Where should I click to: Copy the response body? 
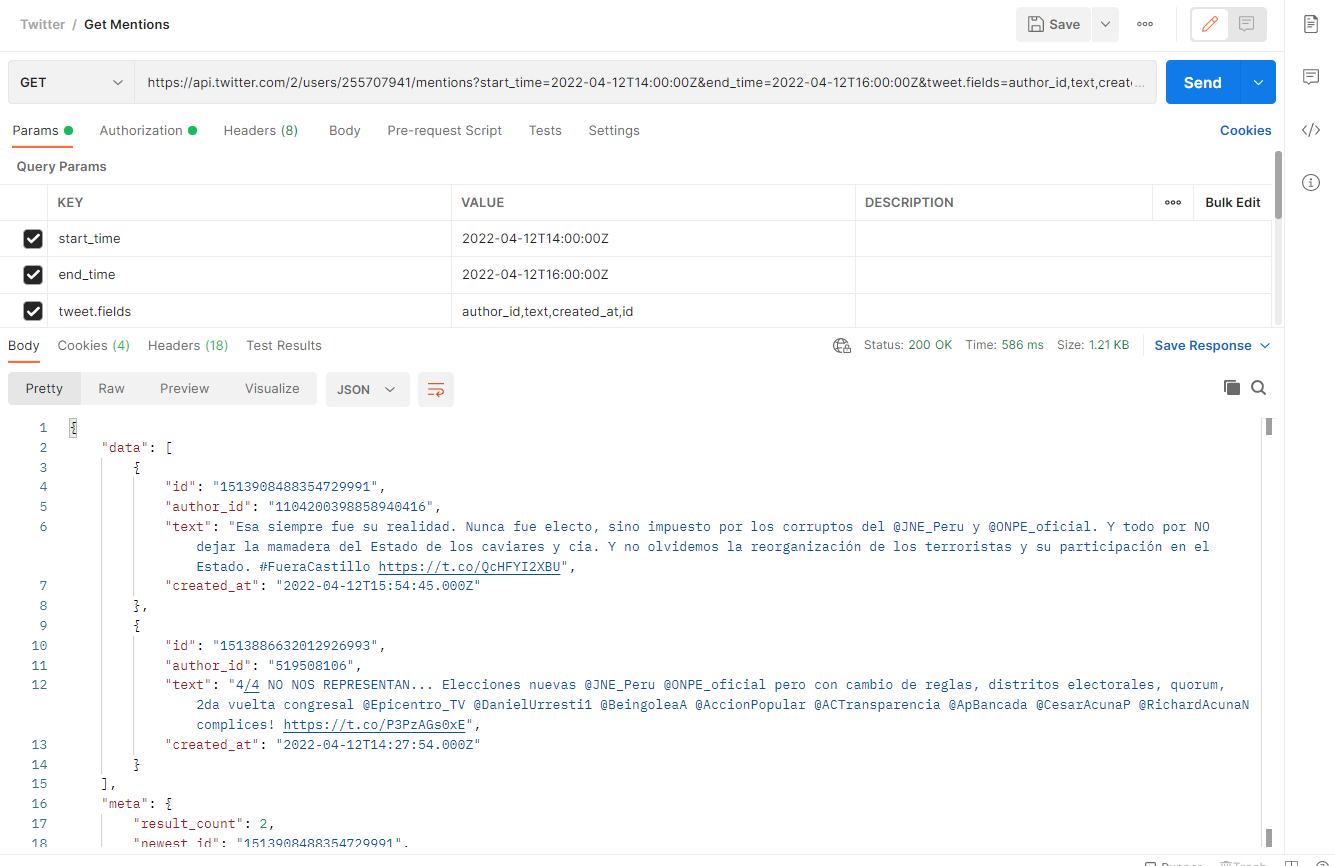coord(1232,387)
